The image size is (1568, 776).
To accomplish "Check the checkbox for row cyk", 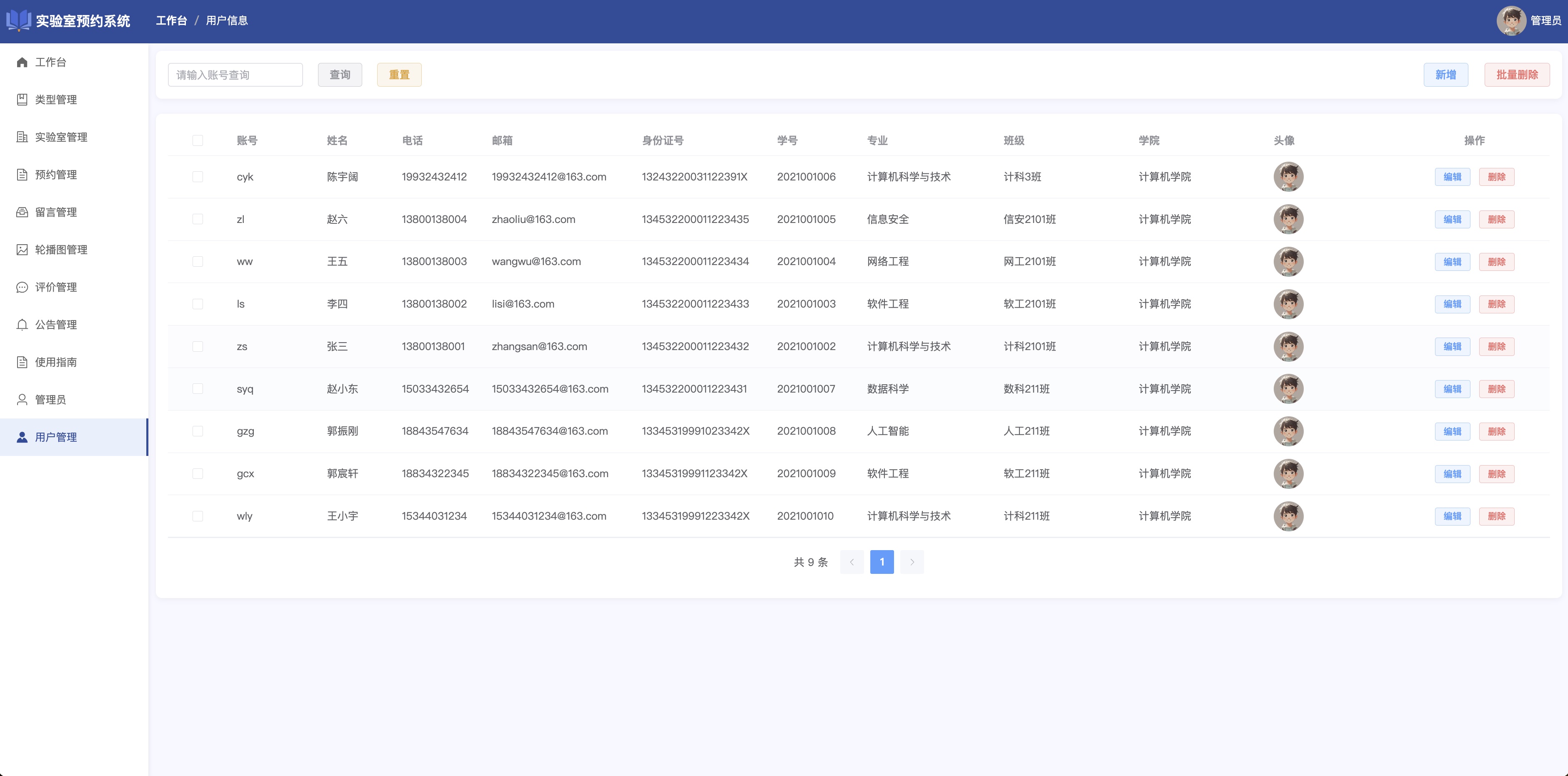I will pos(198,177).
